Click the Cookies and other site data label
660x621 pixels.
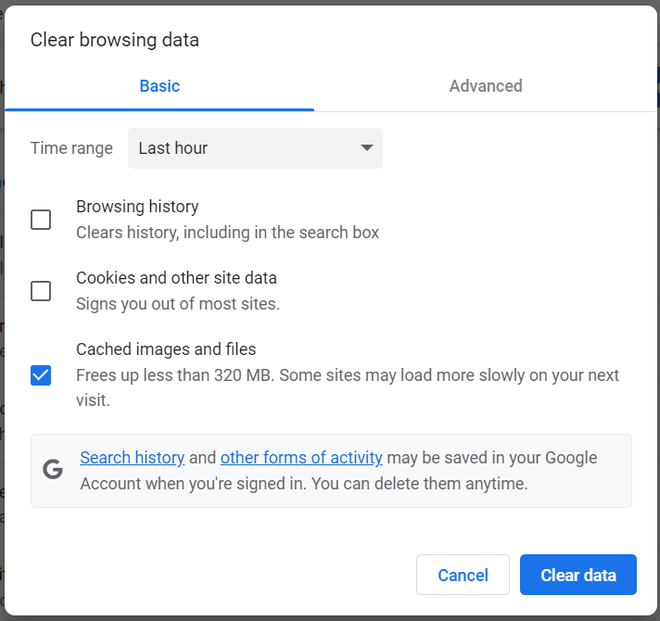point(176,278)
